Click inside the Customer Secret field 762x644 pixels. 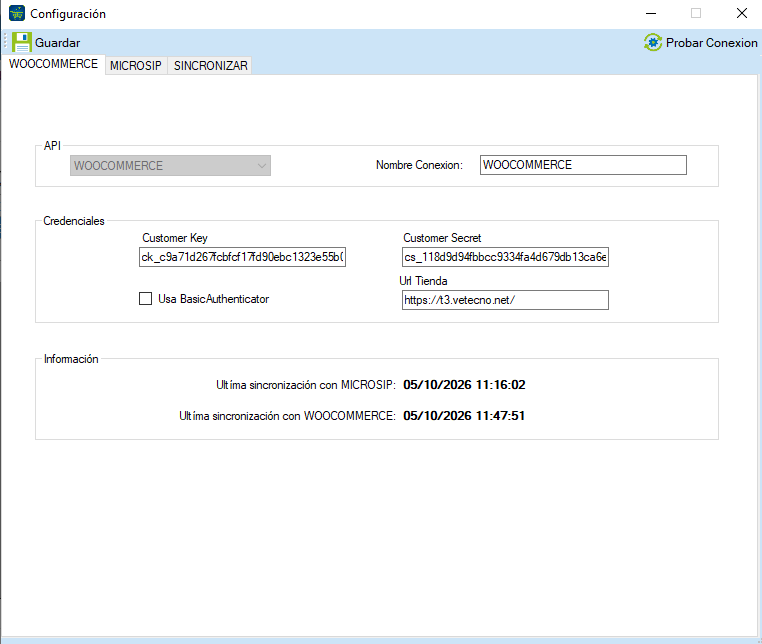[x=505, y=257]
